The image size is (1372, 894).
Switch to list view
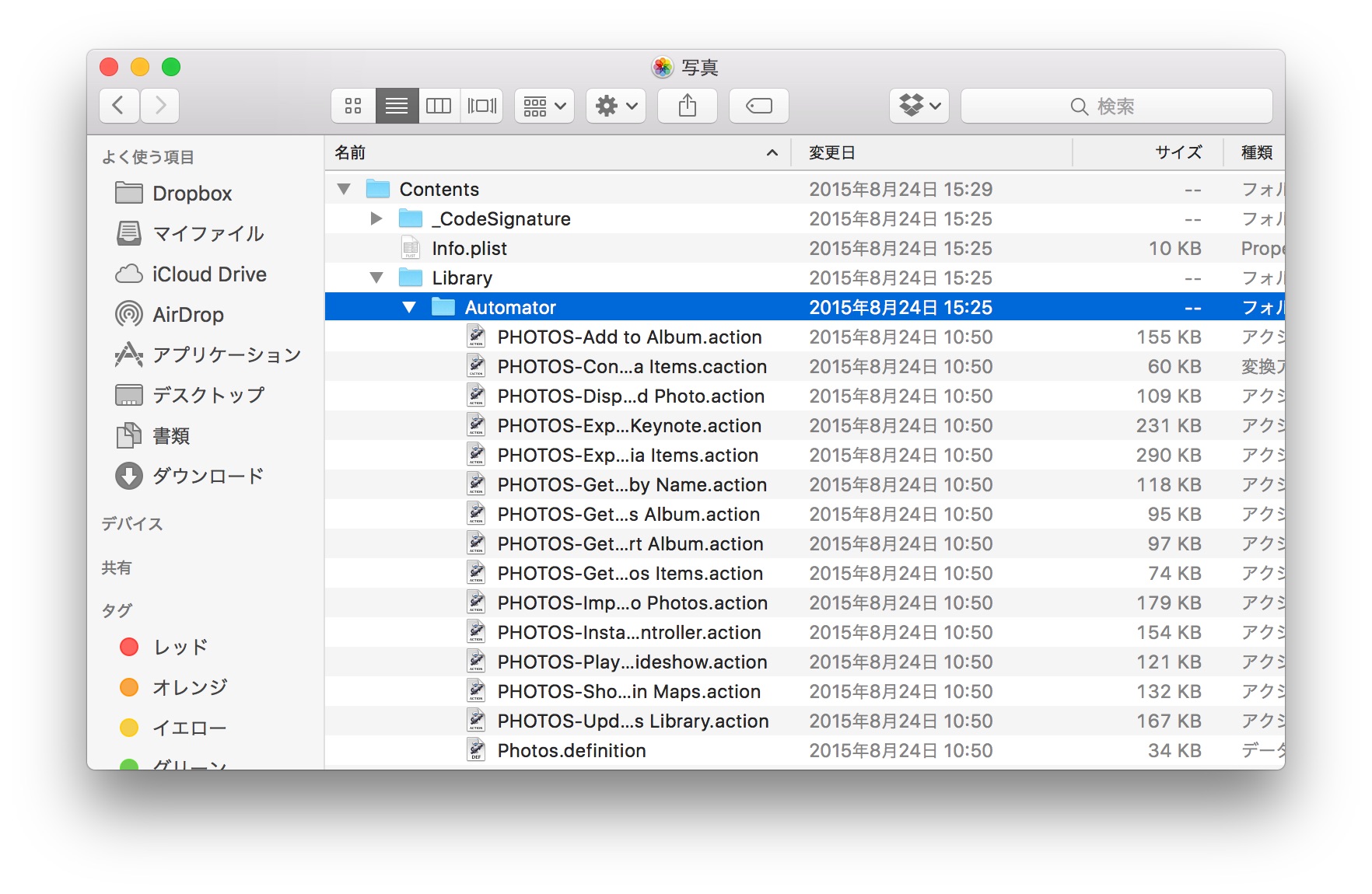tap(397, 106)
